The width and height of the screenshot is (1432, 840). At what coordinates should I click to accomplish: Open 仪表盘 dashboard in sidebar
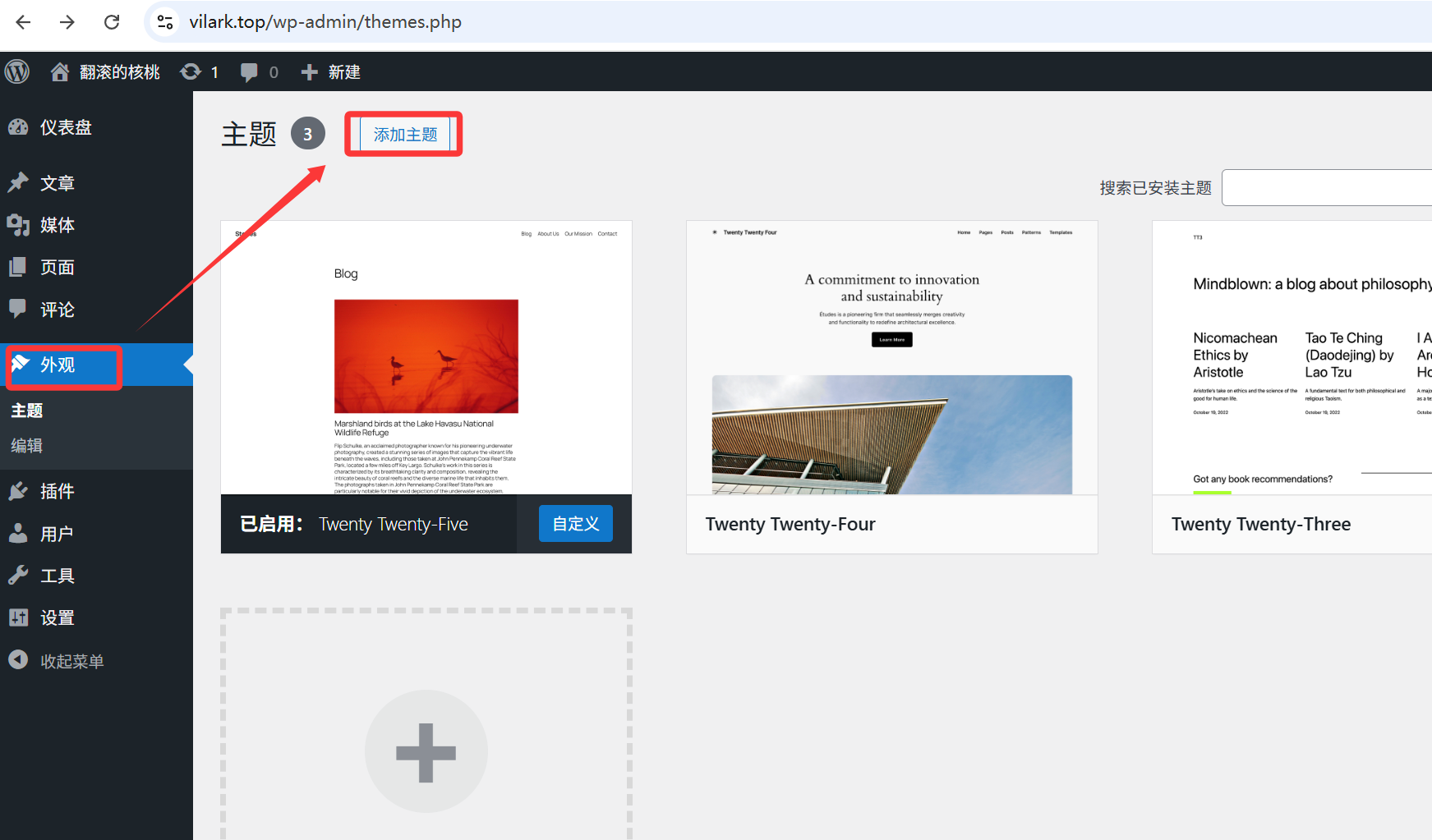coord(66,127)
